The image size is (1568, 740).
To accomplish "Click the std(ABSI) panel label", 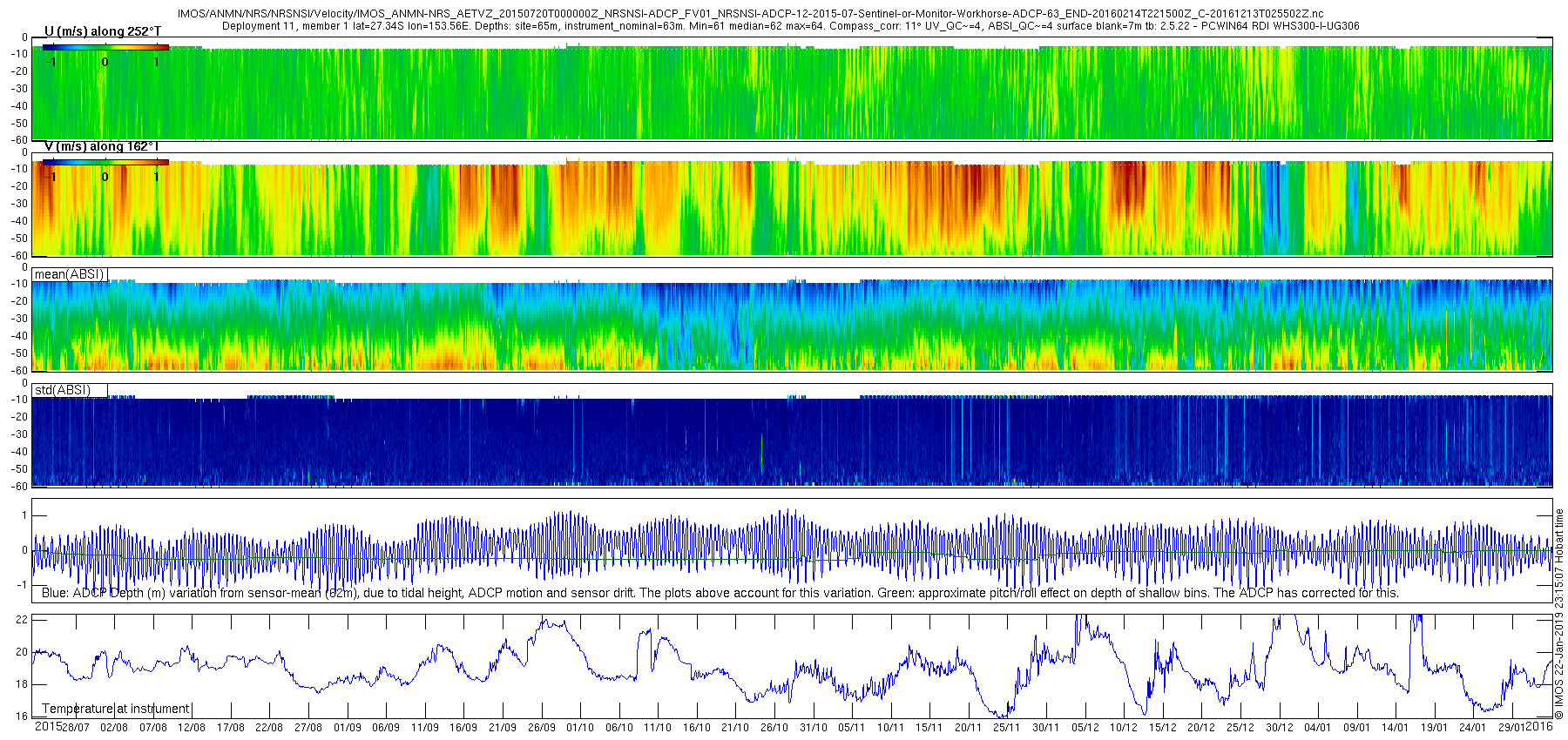I will tap(63, 390).
